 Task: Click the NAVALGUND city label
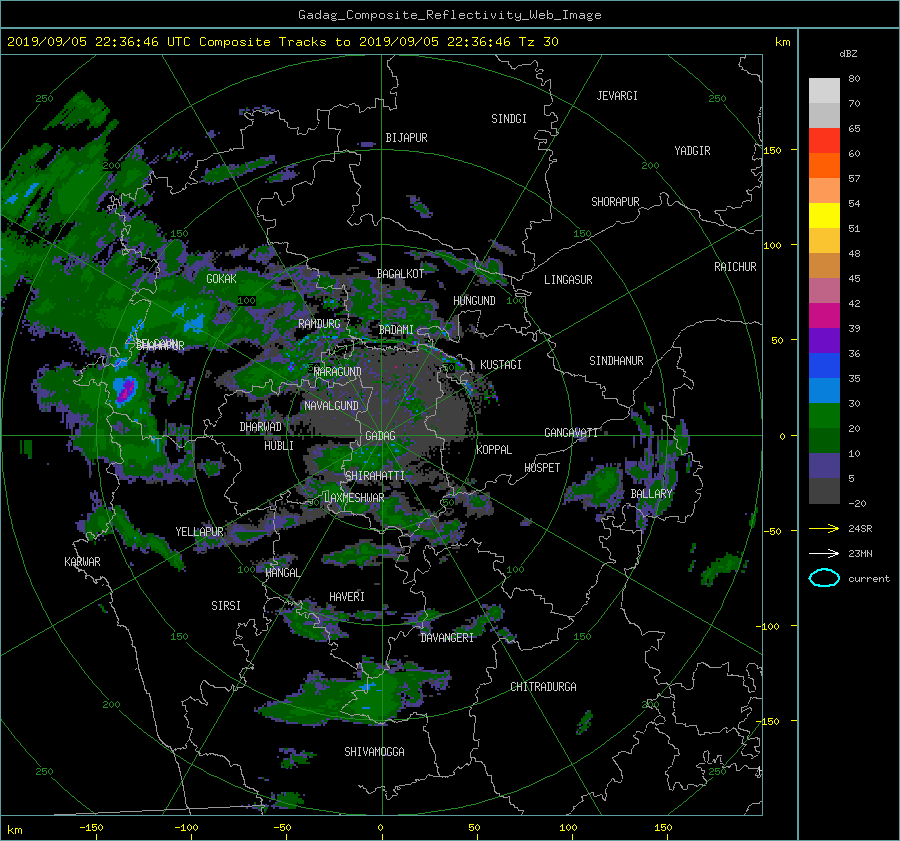331,406
